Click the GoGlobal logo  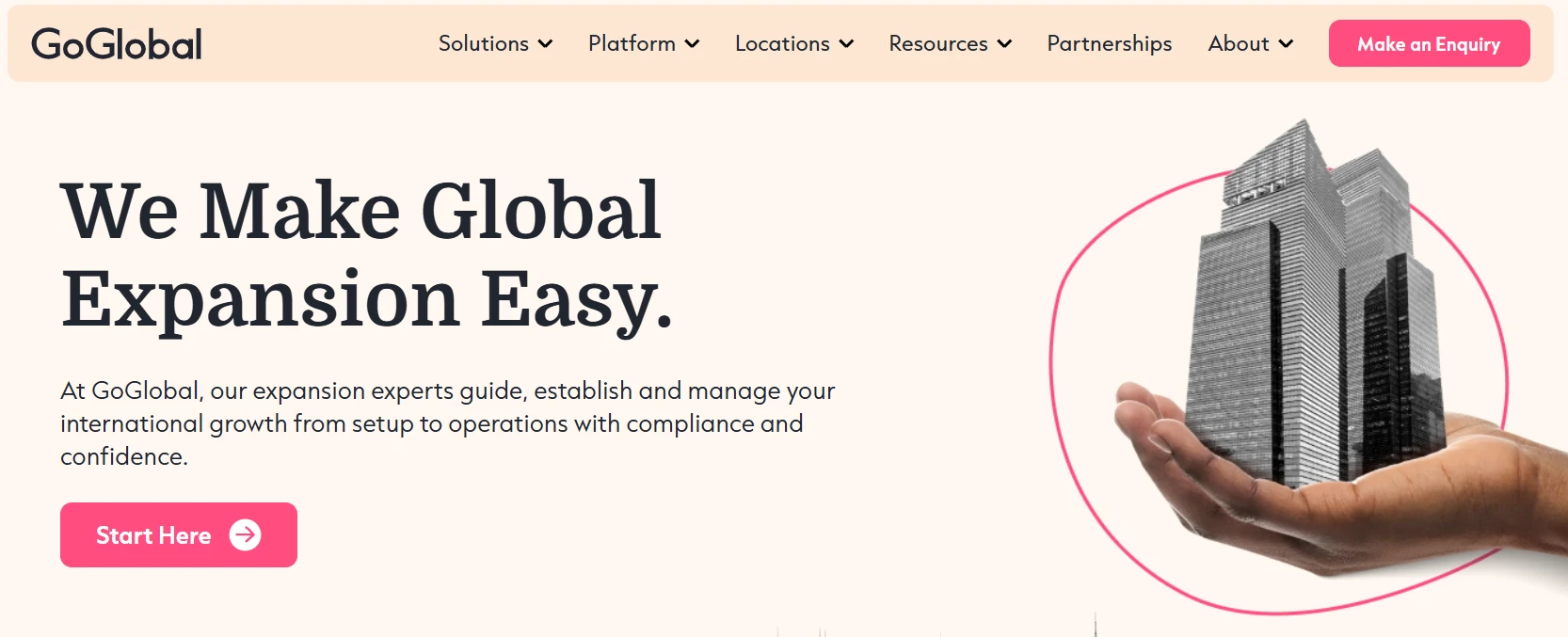pyautogui.click(x=117, y=44)
